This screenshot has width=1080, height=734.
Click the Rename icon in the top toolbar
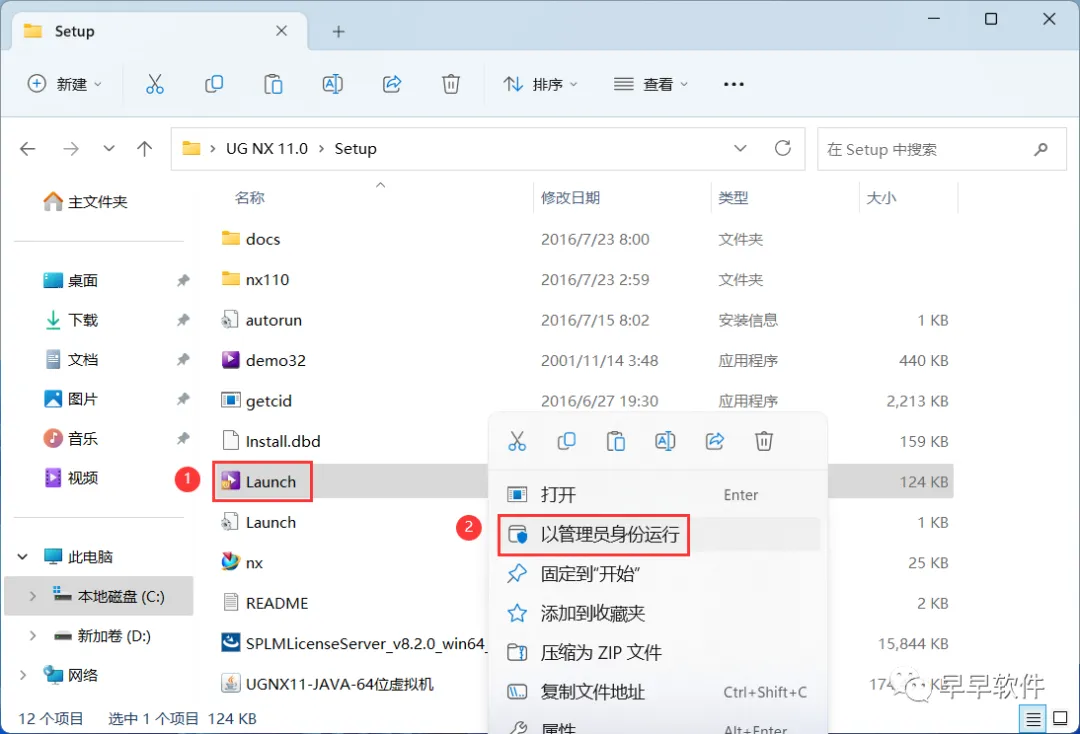[333, 84]
